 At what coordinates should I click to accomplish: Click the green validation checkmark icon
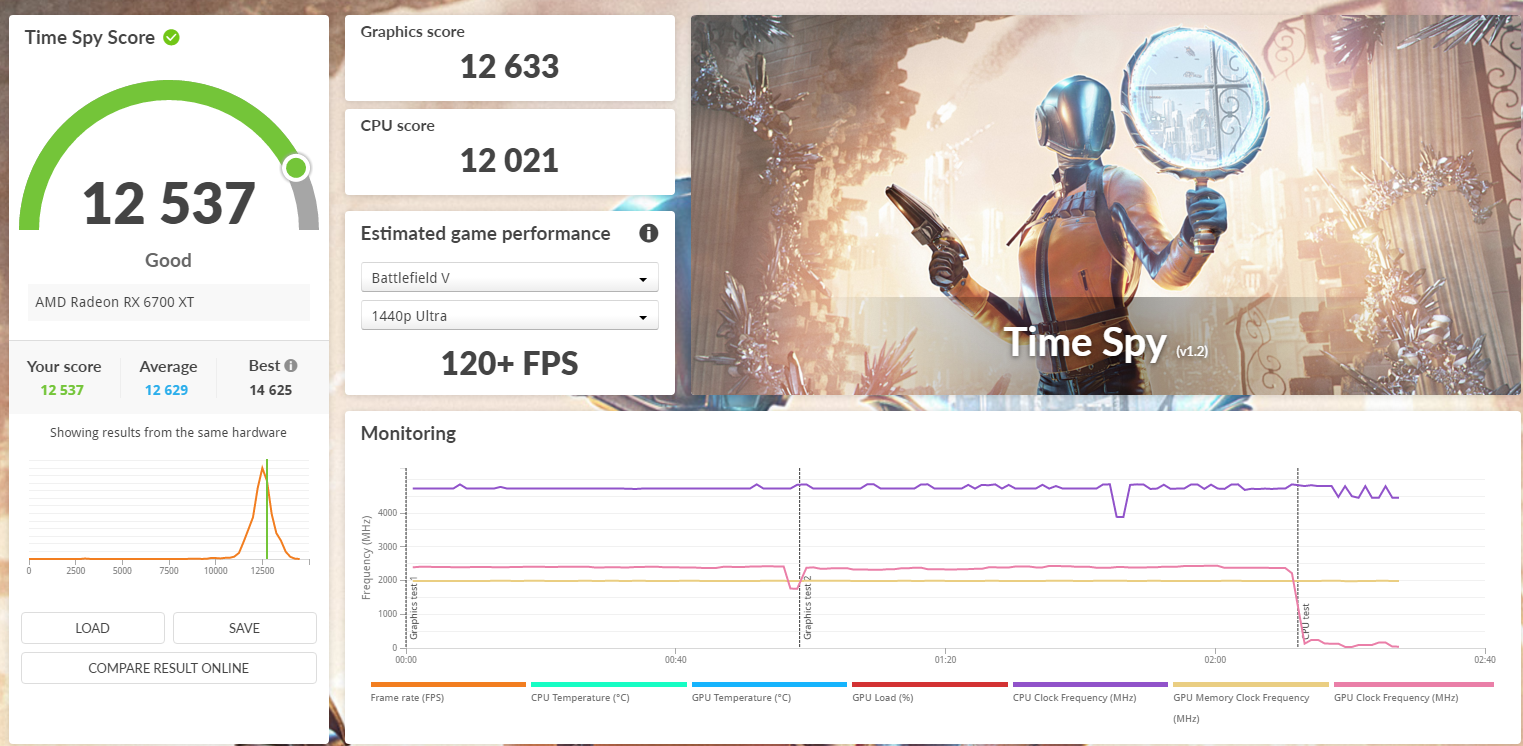171,37
